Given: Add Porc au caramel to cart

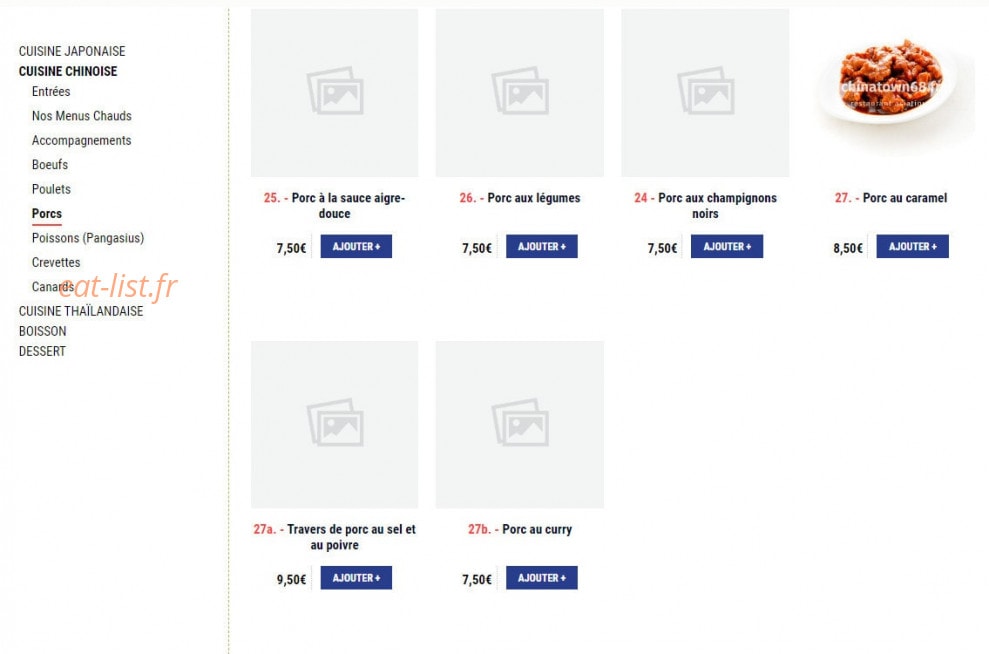Looking at the screenshot, I should pyautogui.click(x=912, y=247).
